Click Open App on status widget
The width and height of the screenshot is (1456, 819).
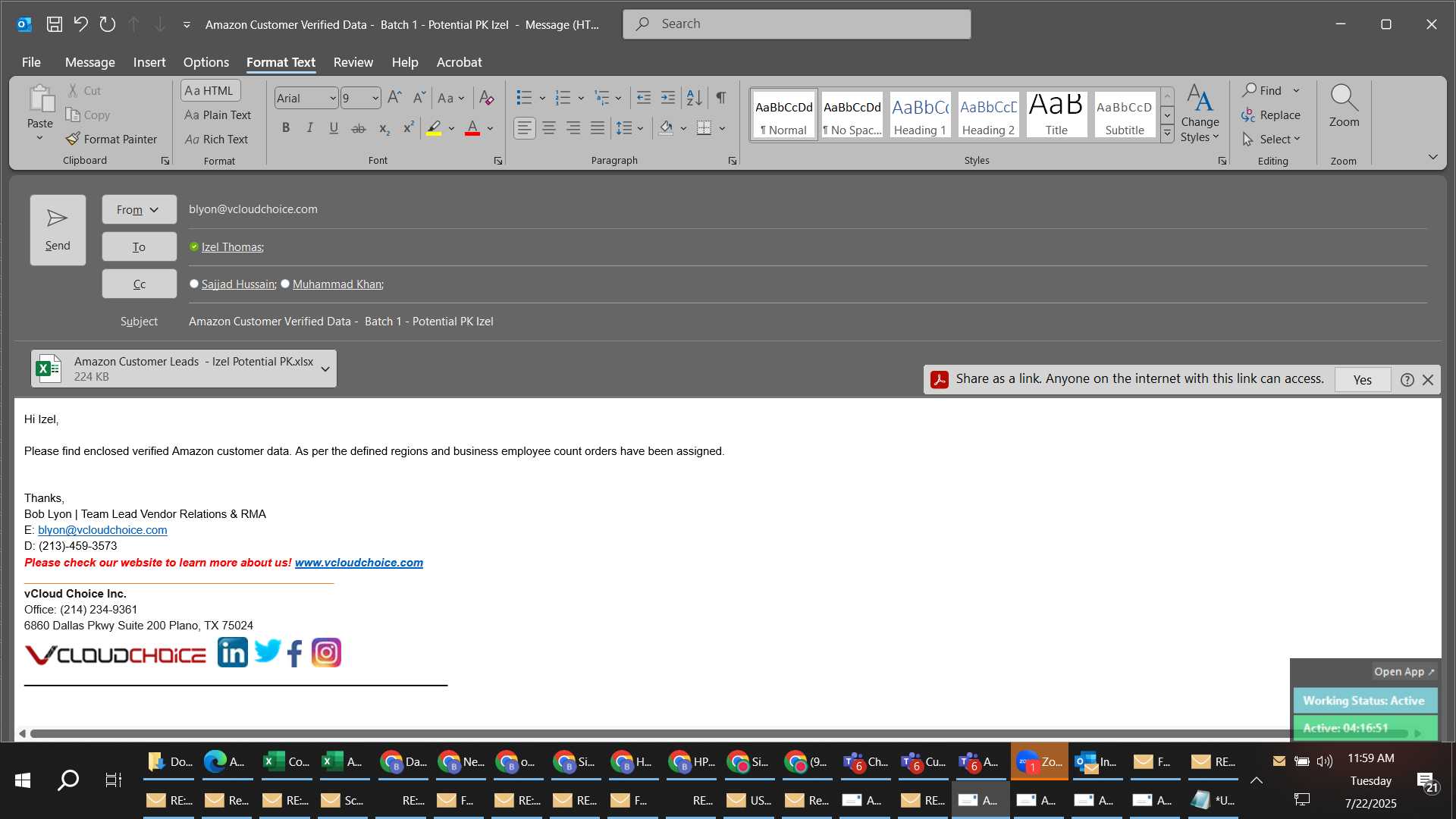[1404, 672]
